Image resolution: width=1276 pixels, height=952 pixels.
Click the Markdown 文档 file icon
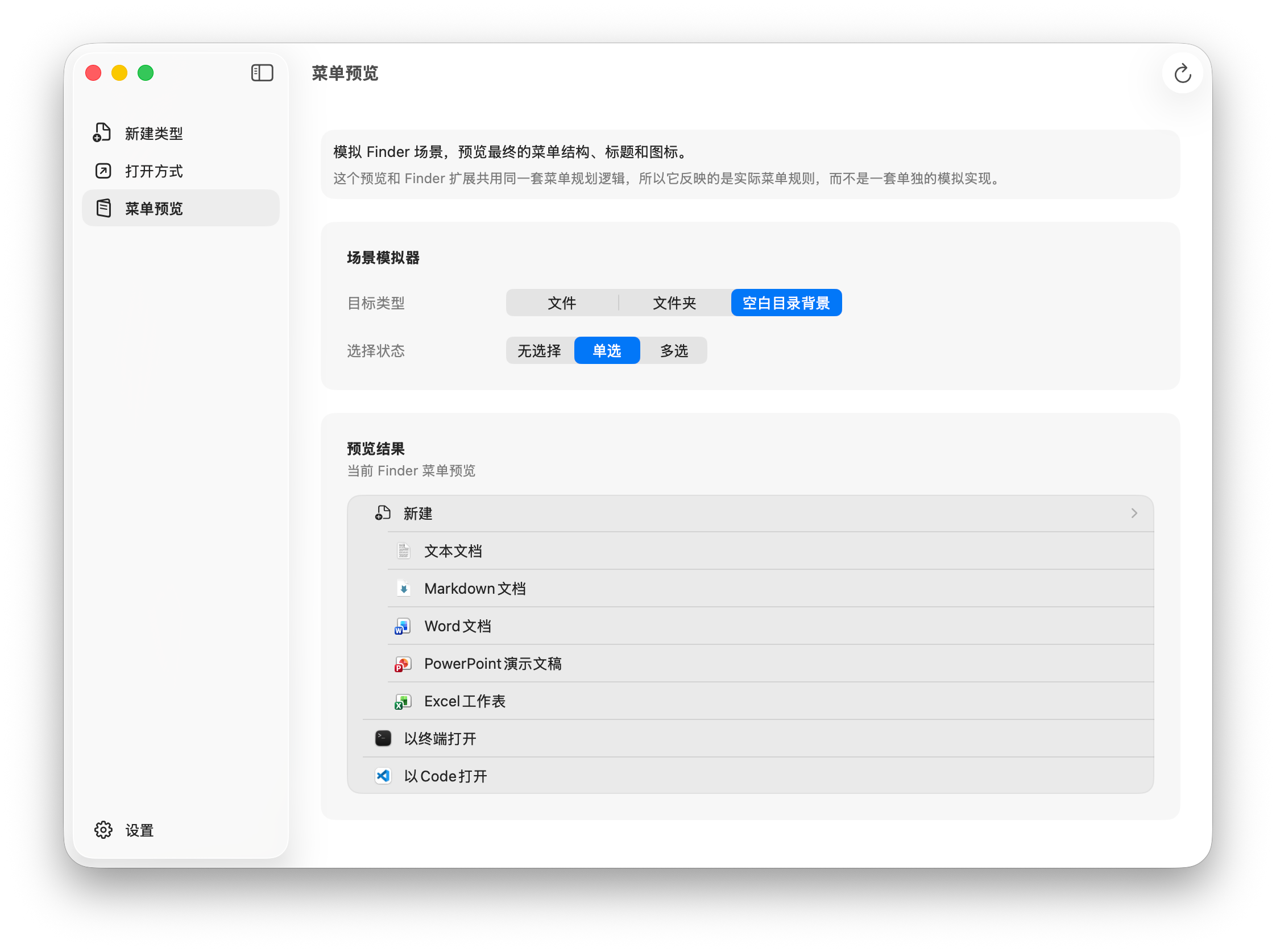pyautogui.click(x=403, y=588)
